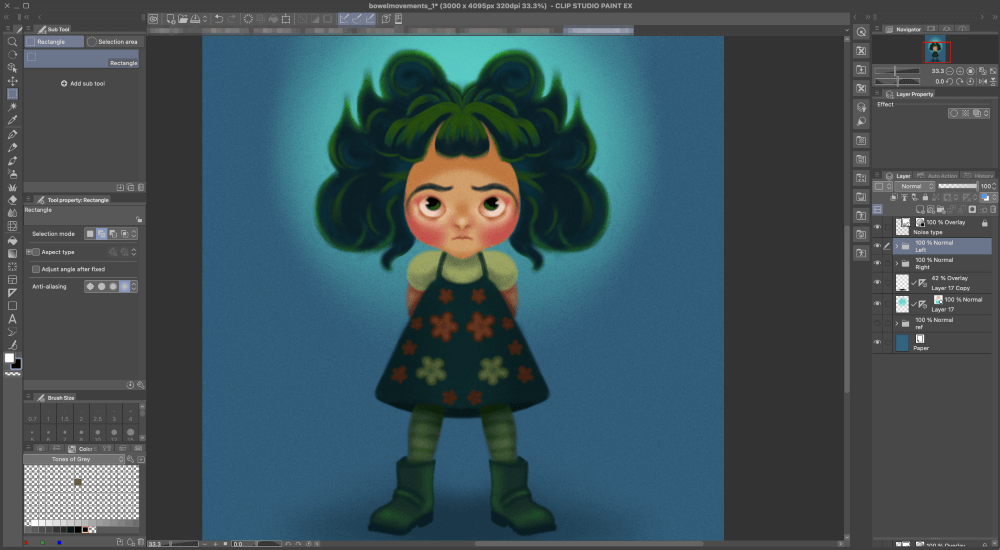The height and width of the screenshot is (550, 1000).
Task: Expand the Left layer folder
Action: 897,246
